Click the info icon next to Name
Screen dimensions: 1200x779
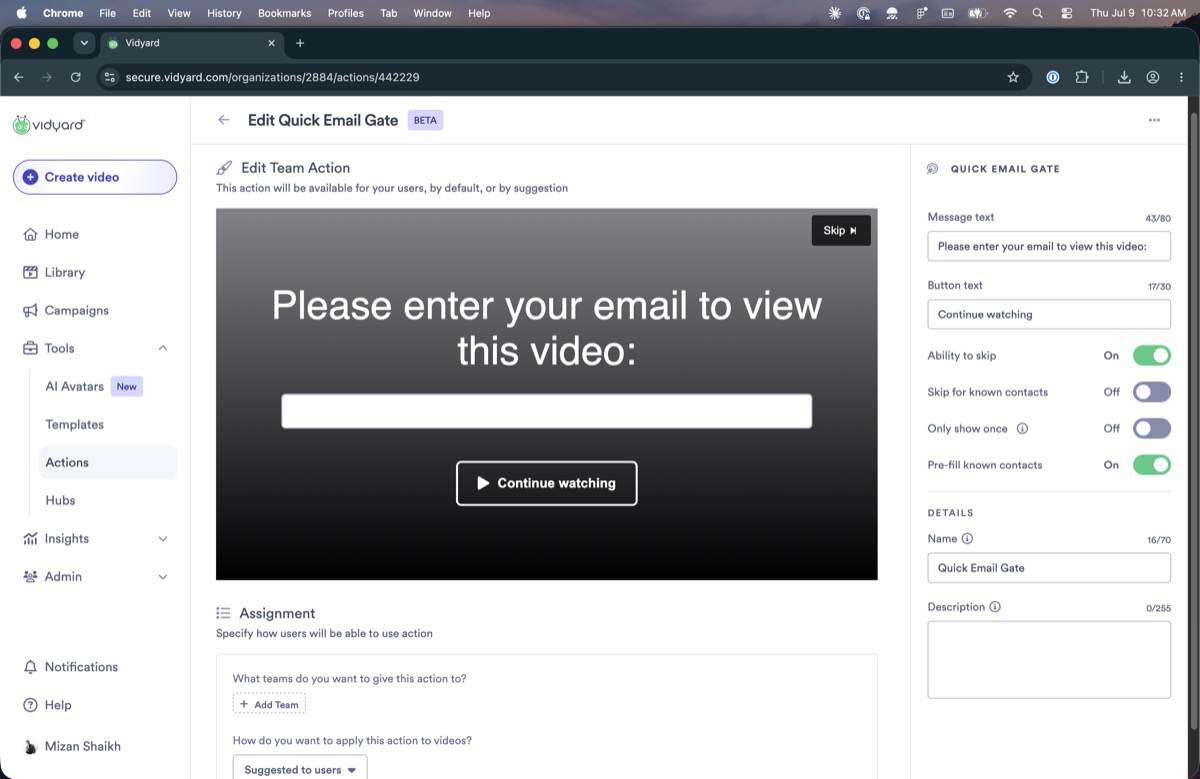click(x=967, y=539)
